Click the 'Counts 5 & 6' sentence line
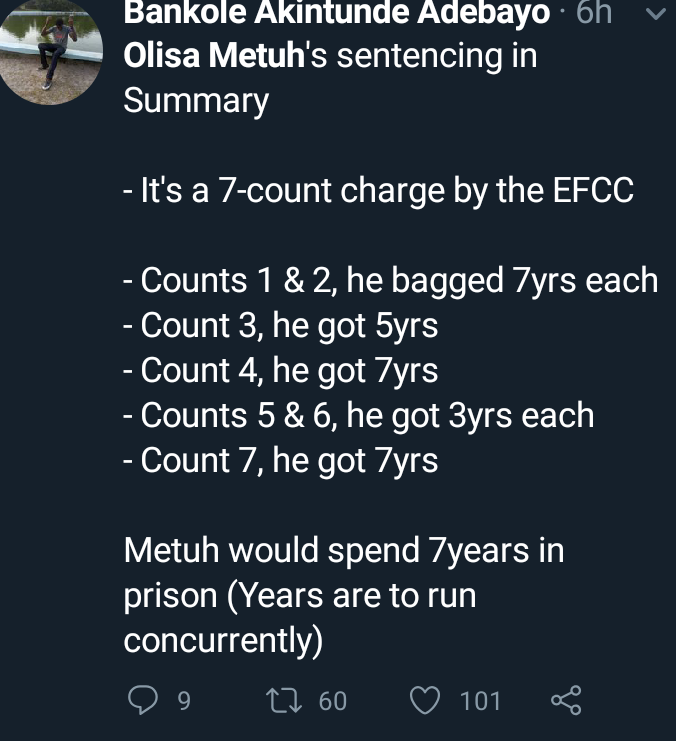 point(359,415)
